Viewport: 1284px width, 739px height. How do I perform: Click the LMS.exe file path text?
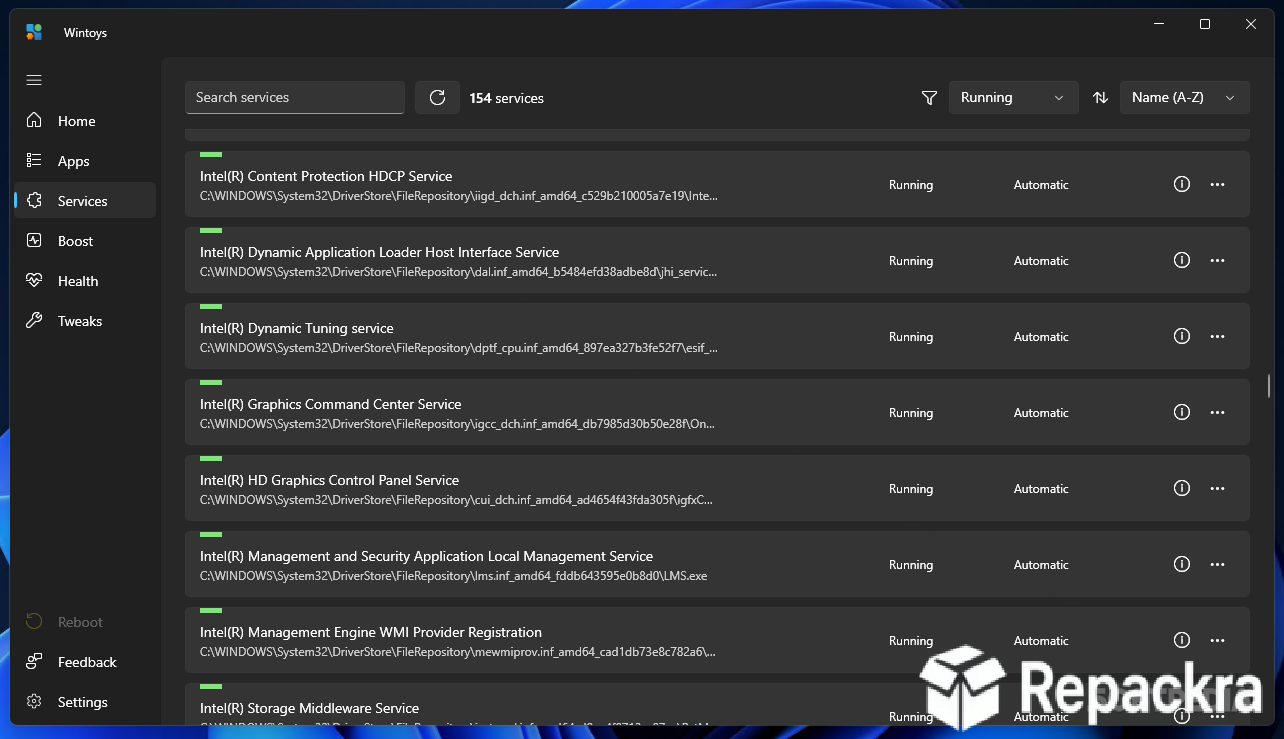453,576
